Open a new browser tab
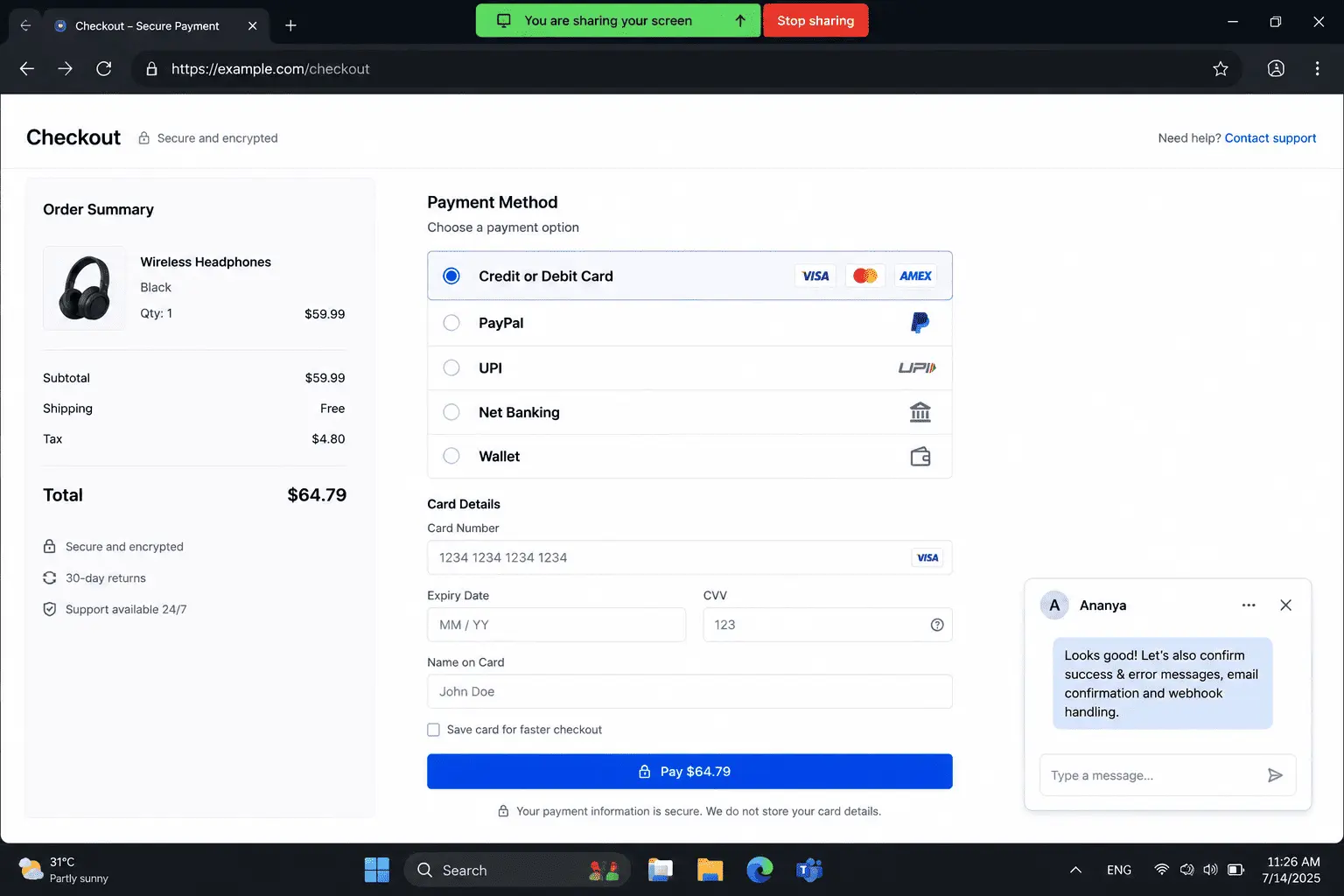This screenshot has height=896, width=1344. tap(290, 25)
